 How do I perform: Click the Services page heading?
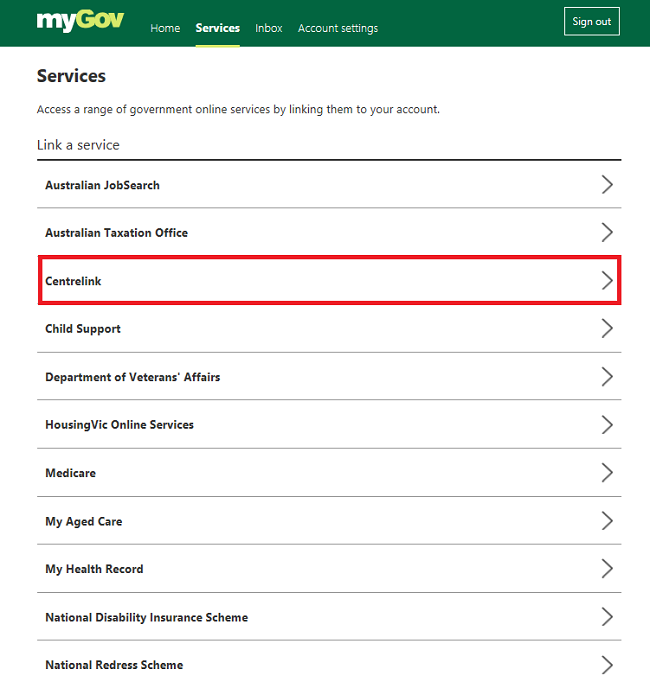coord(71,76)
